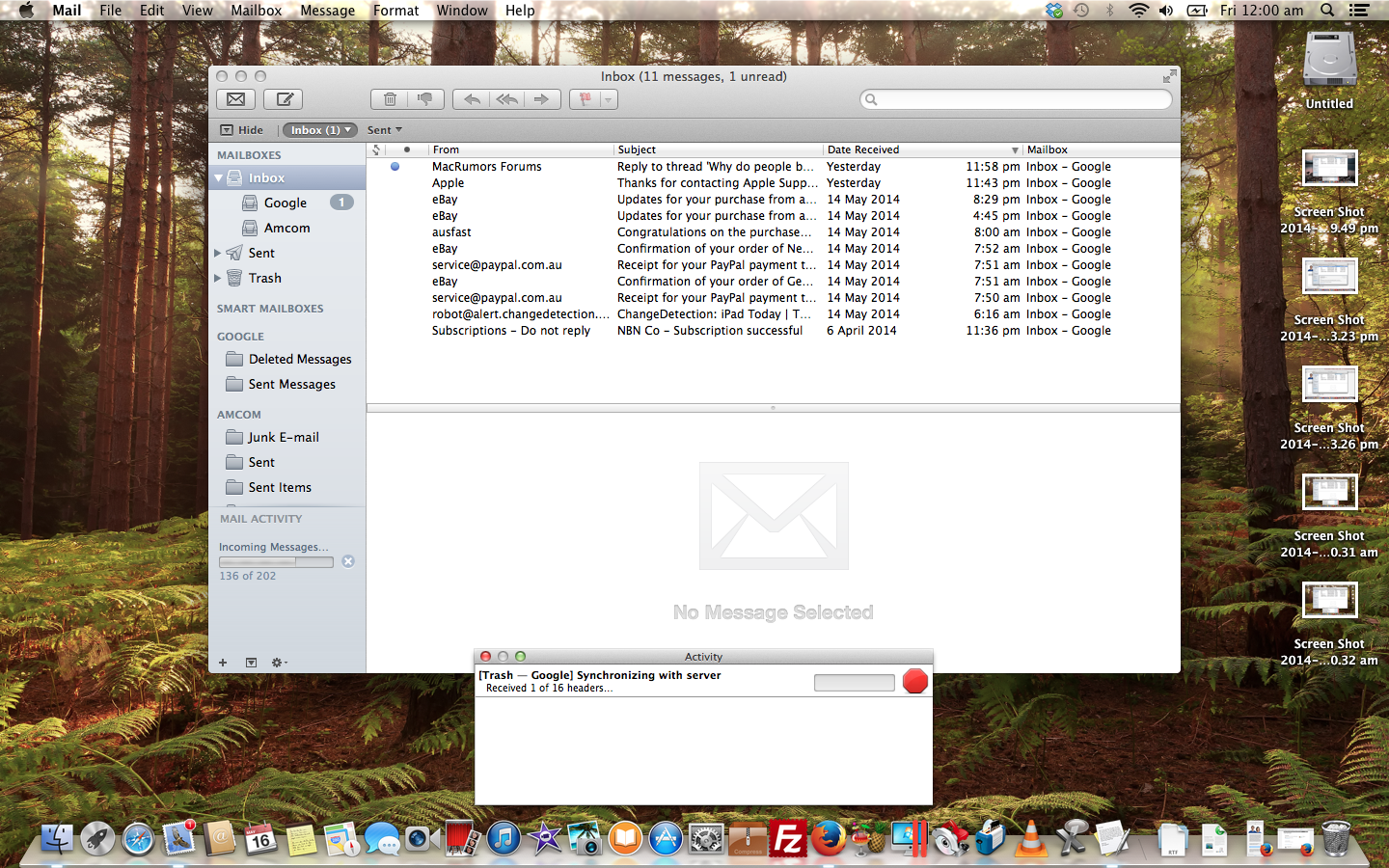This screenshot has height=868, width=1389.
Task: Toggle Mail Activity pane button at sidebar bottom
Action: pyautogui.click(x=251, y=663)
